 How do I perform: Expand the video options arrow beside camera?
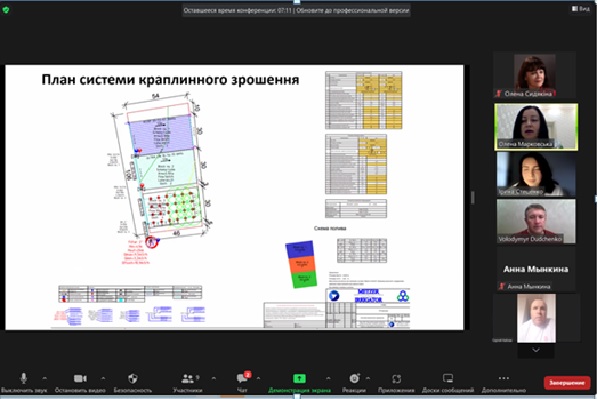pyautogui.click(x=103, y=378)
